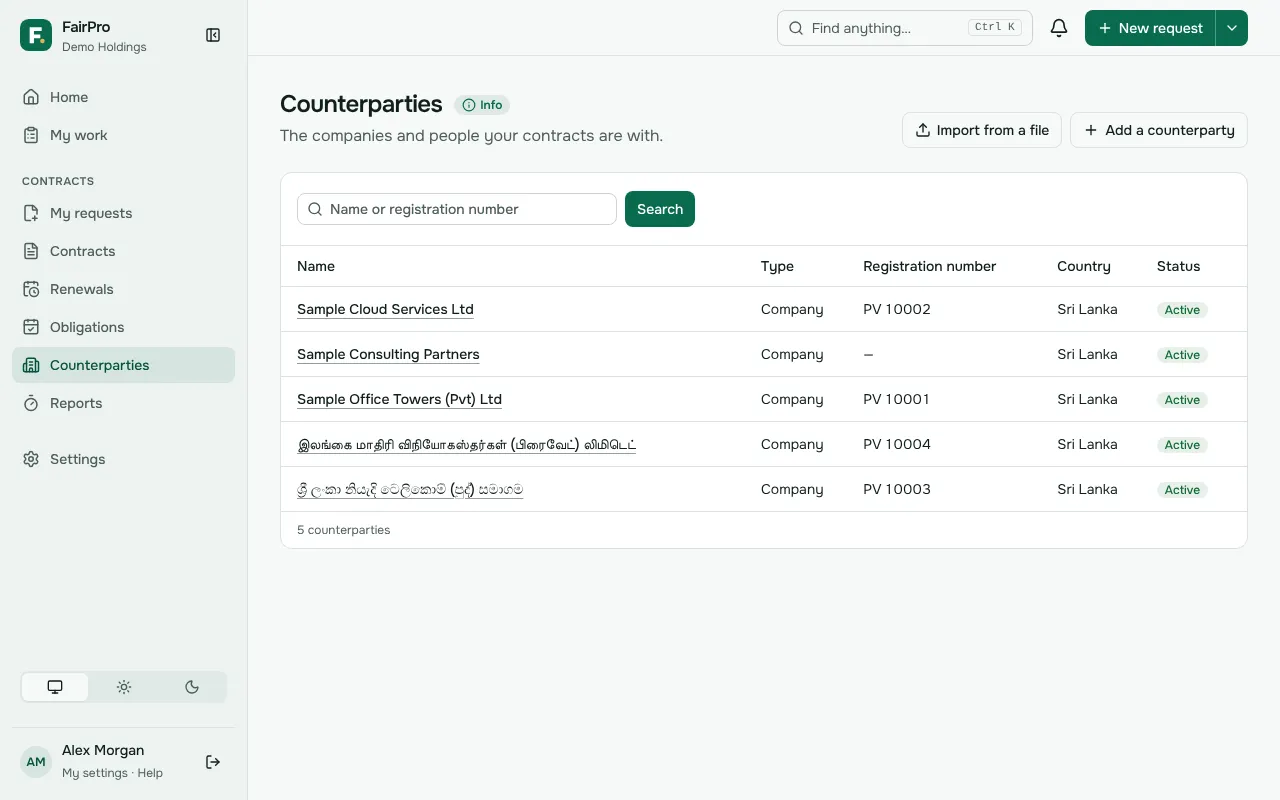Viewport: 1280px width, 800px height.
Task: Click the Home icon in sidebar
Action: pyautogui.click(x=31, y=97)
